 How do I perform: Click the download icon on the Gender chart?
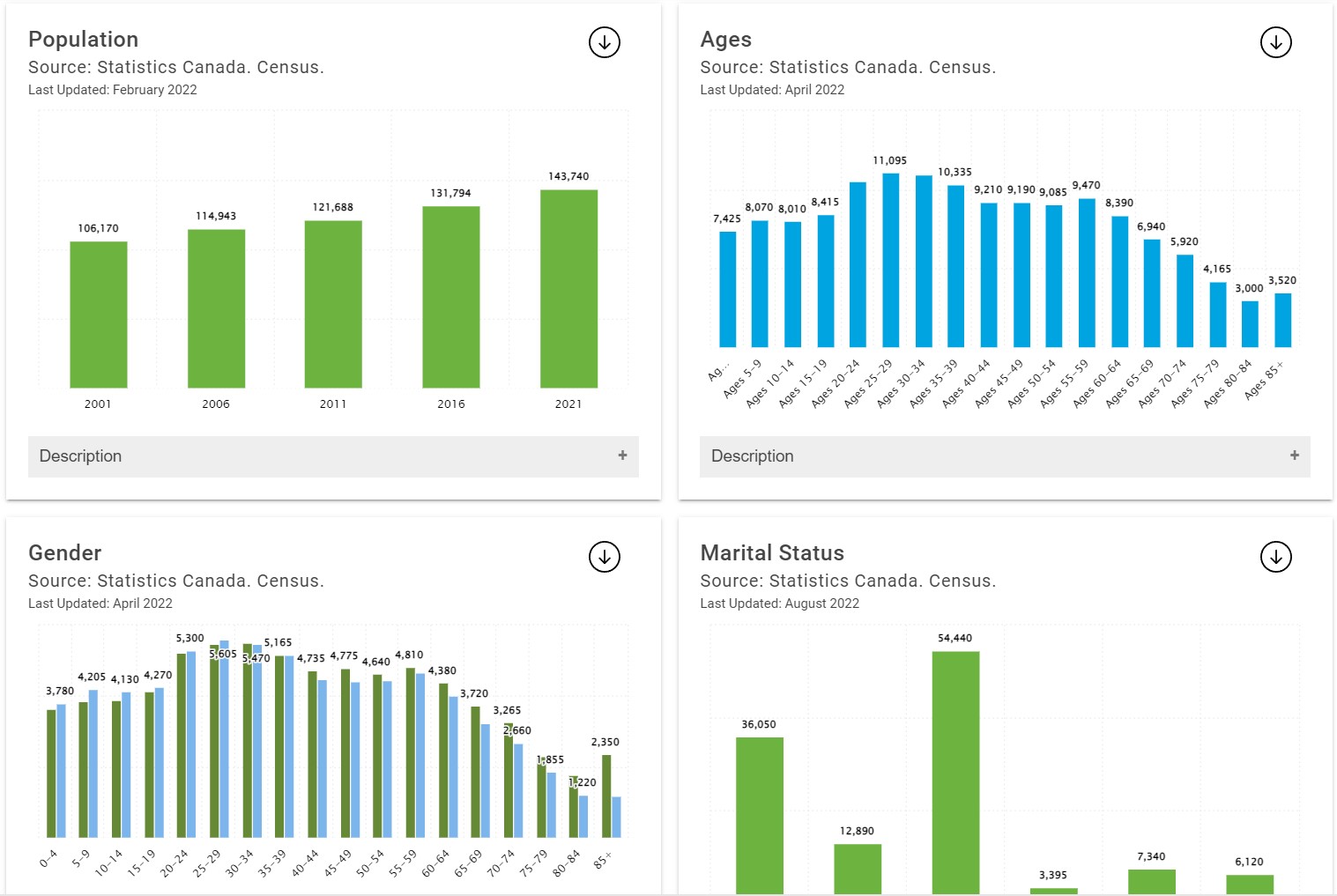coord(604,557)
